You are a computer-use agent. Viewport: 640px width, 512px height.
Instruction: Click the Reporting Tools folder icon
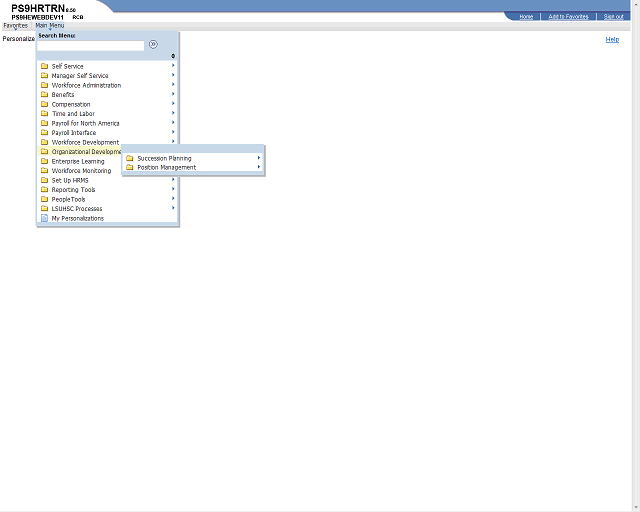coord(44,189)
